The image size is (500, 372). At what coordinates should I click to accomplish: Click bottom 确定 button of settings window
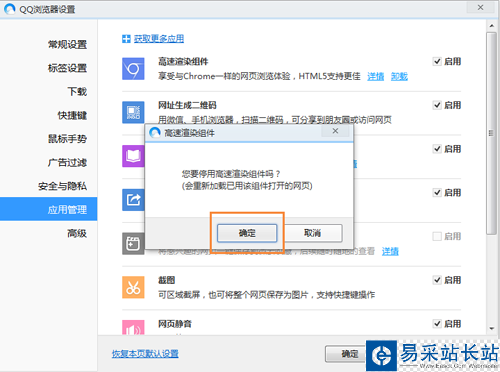click(347, 354)
